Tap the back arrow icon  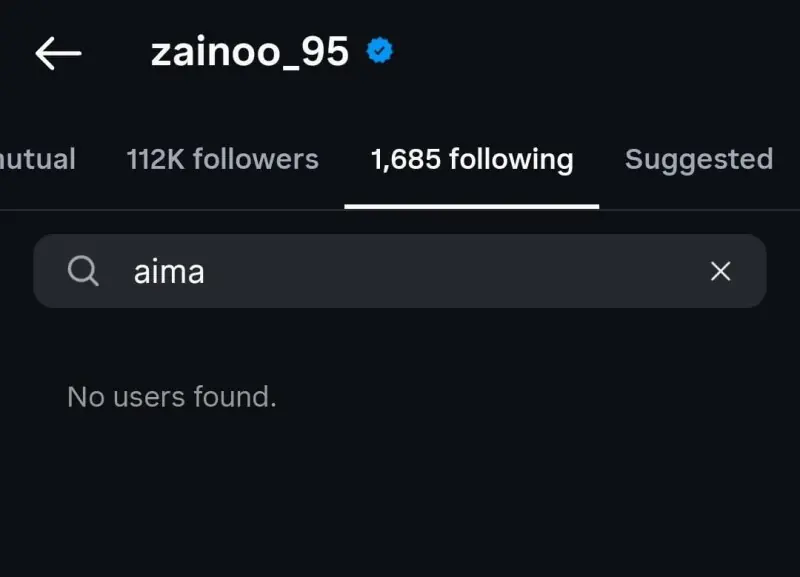57,53
